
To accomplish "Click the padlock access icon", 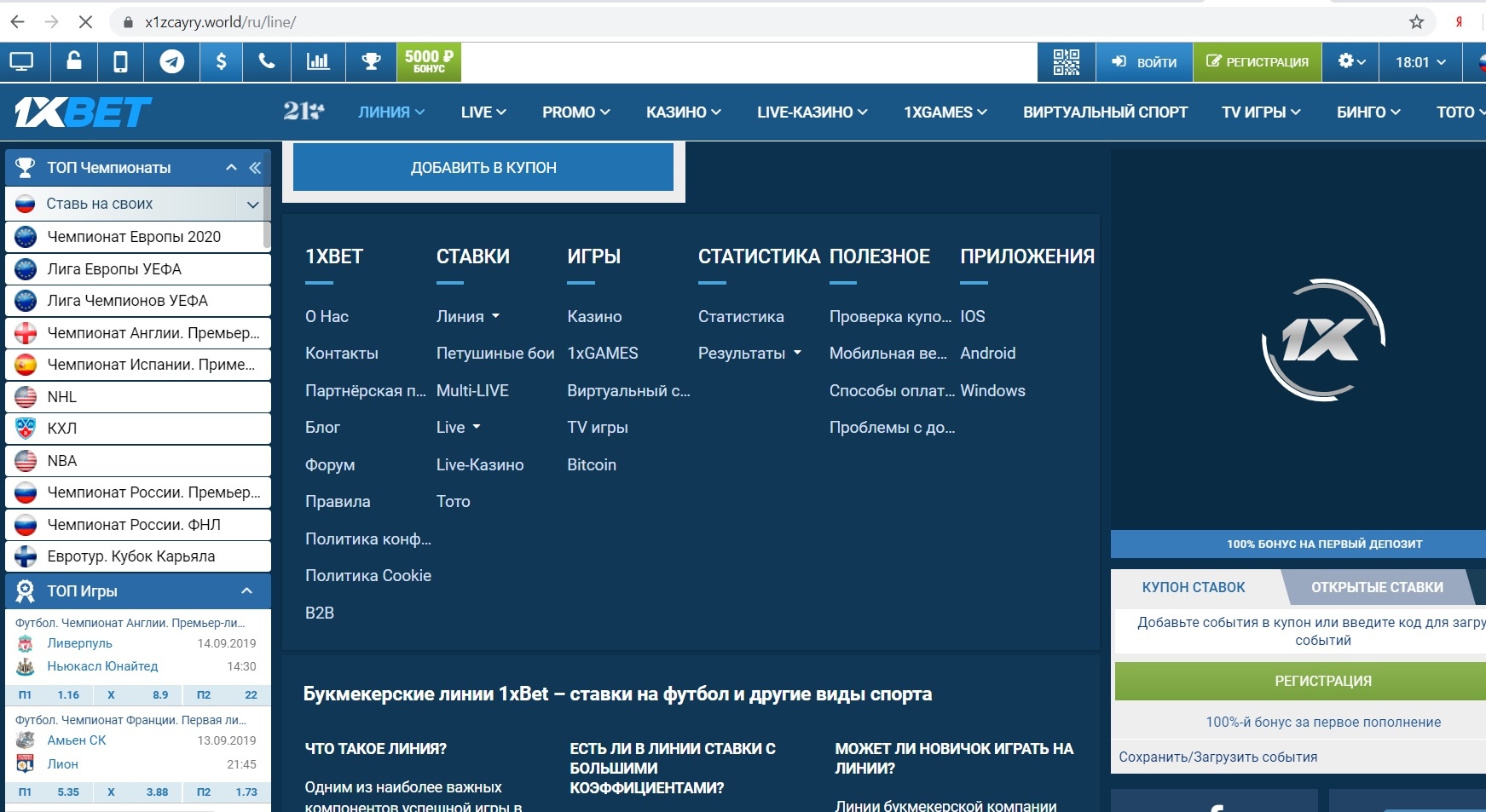I will coord(74,62).
